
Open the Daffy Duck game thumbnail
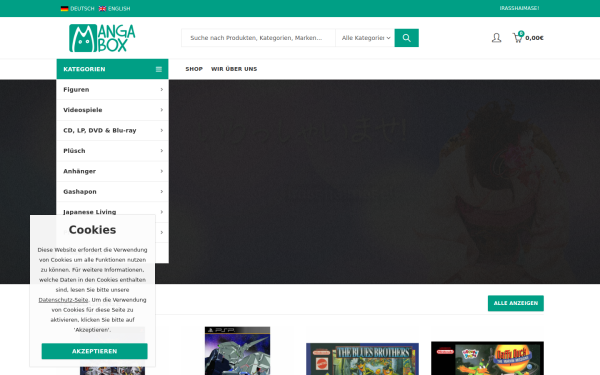[487, 358]
